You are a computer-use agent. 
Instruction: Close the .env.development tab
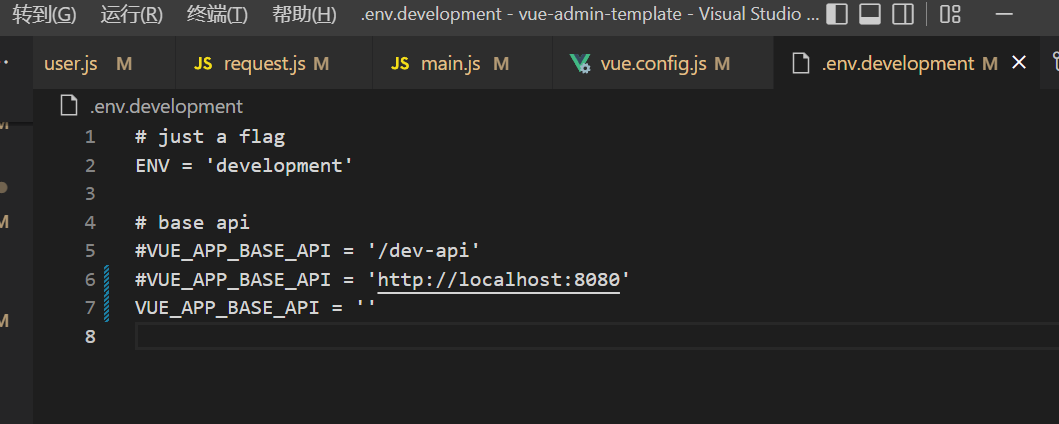tap(1019, 63)
